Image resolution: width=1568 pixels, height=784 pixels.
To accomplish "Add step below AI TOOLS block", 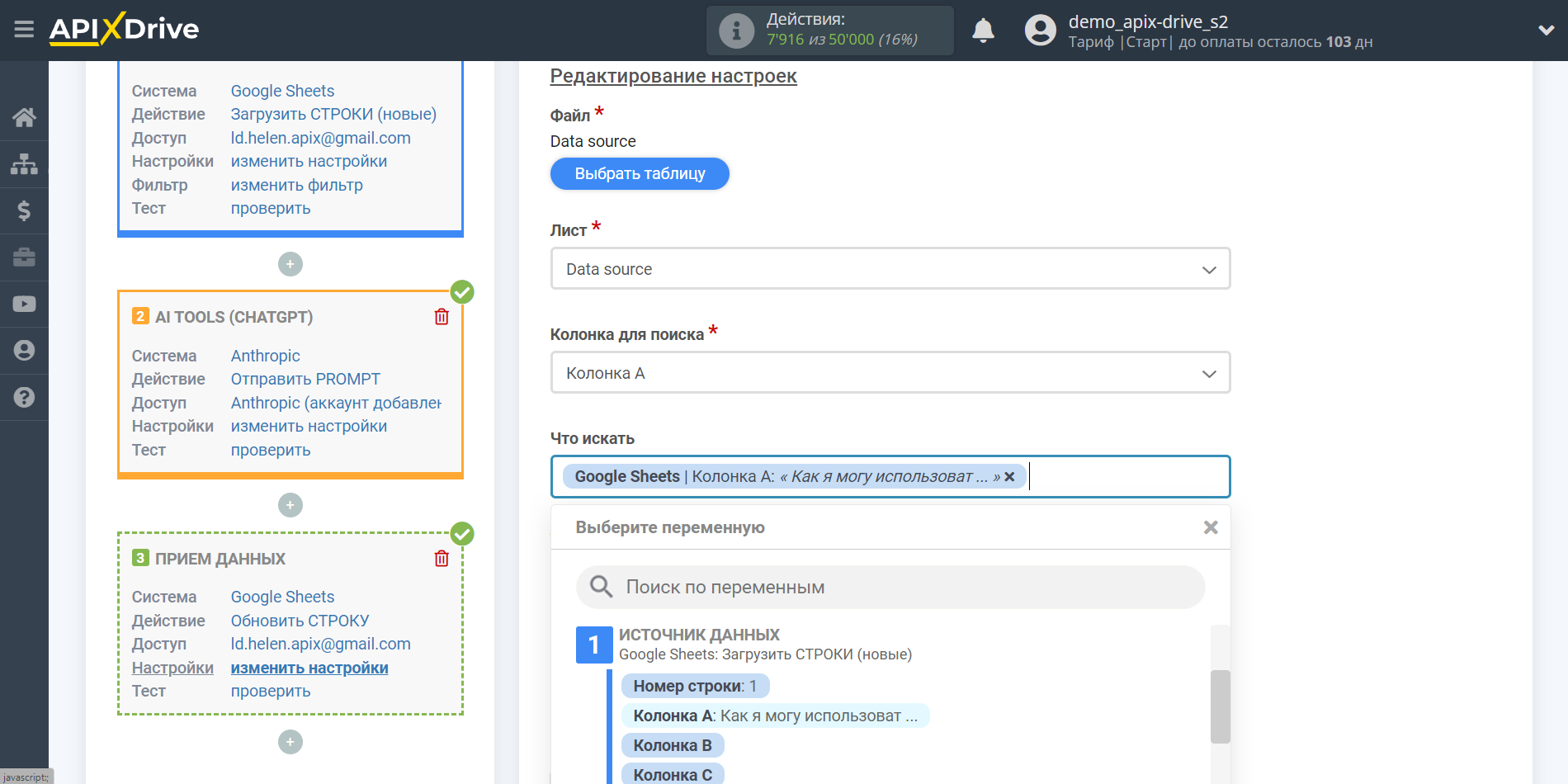I will [x=290, y=505].
